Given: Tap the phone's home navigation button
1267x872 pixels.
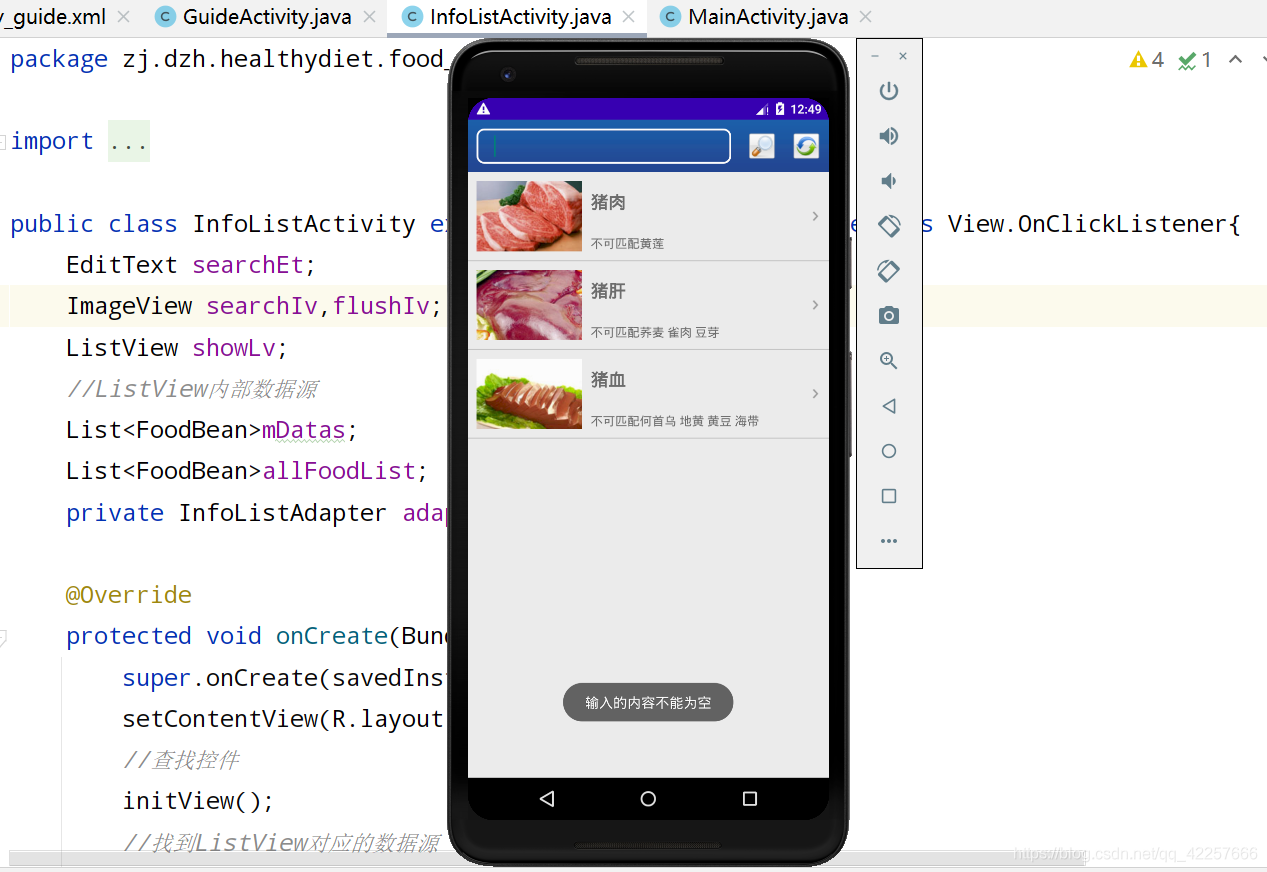Looking at the screenshot, I should tap(648, 799).
